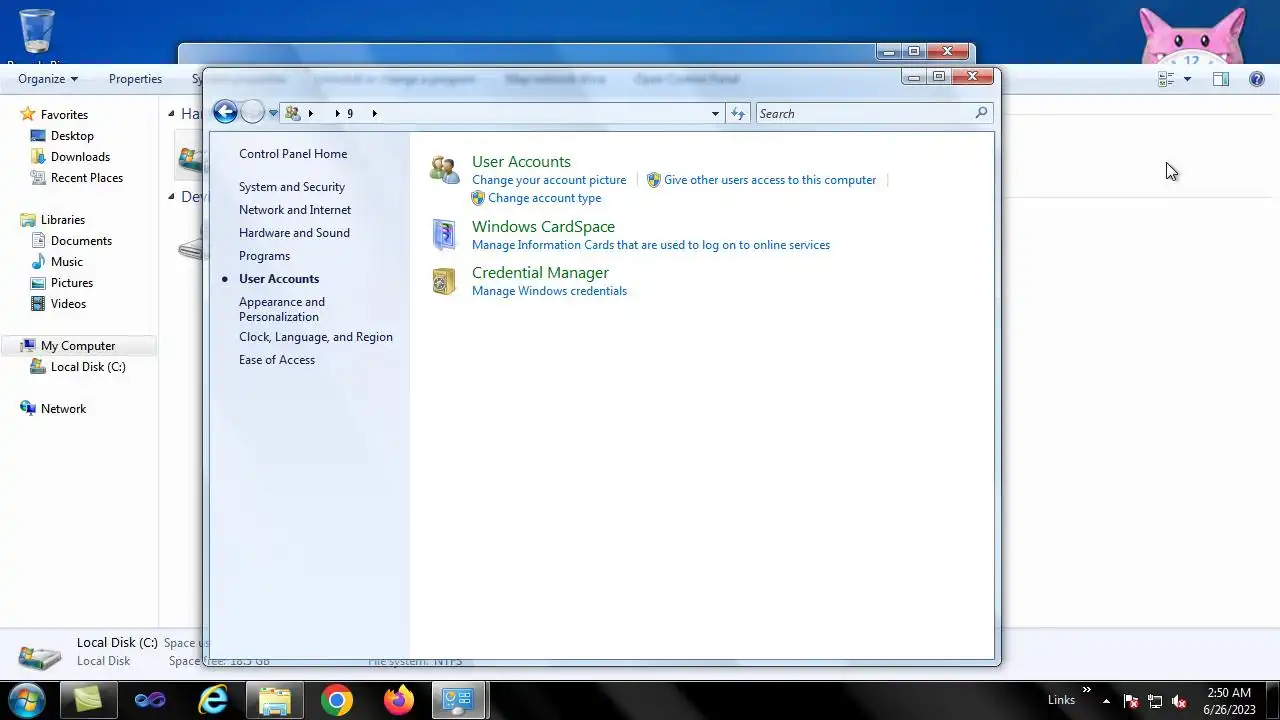Open Ease of Access category
1280x720 pixels.
point(277,360)
